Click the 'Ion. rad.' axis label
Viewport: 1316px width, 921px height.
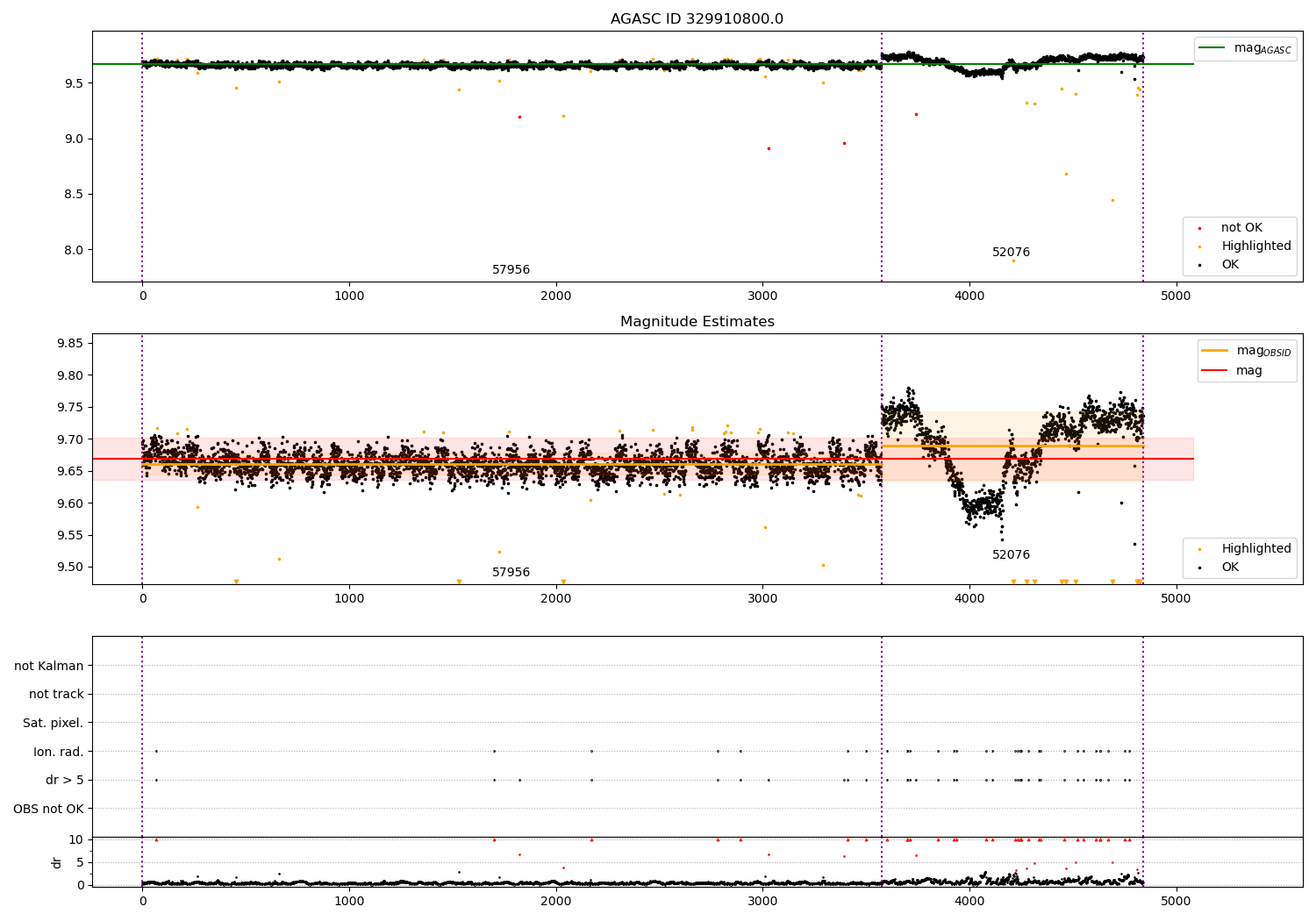pos(59,752)
